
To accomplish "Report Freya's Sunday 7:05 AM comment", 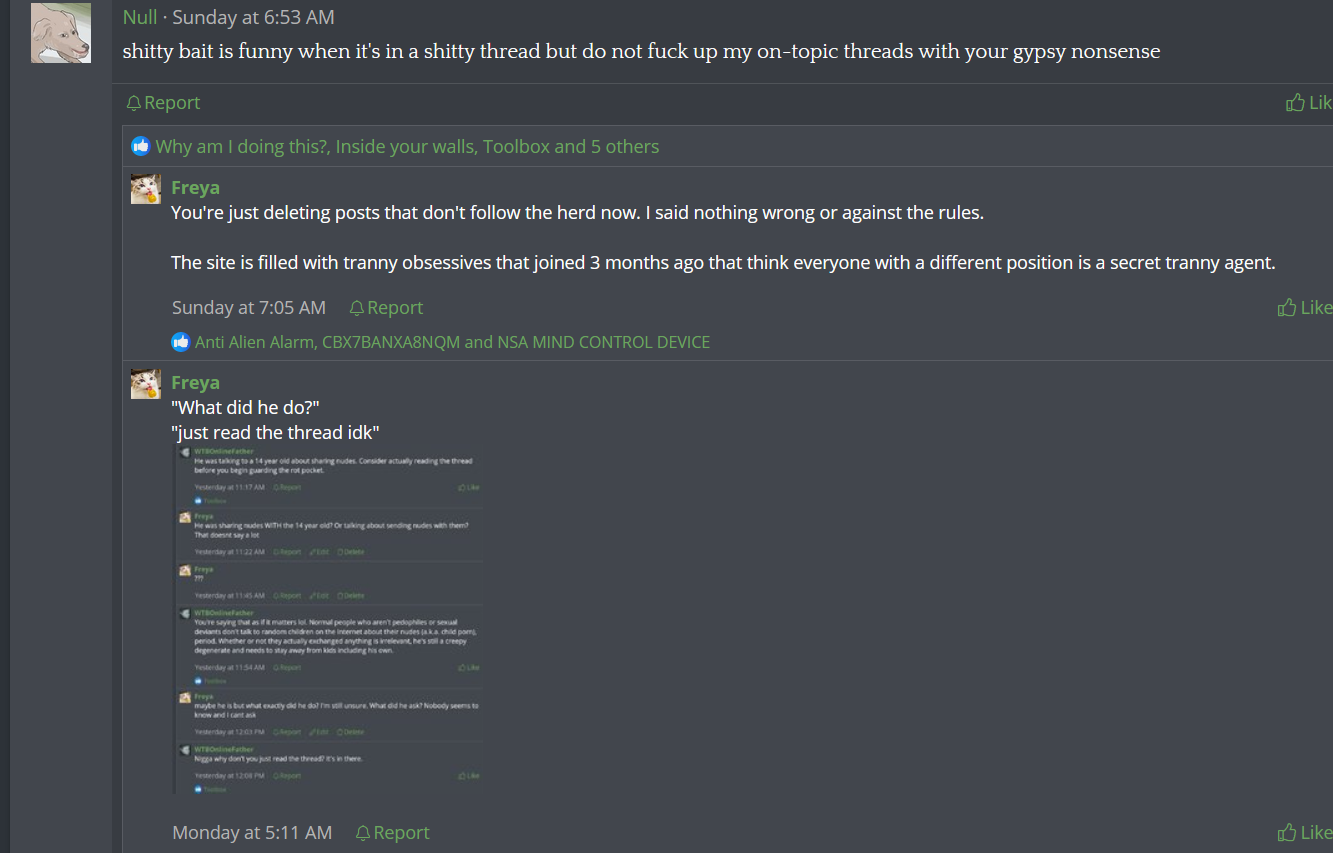I will pyautogui.click(x=386, y=308).
